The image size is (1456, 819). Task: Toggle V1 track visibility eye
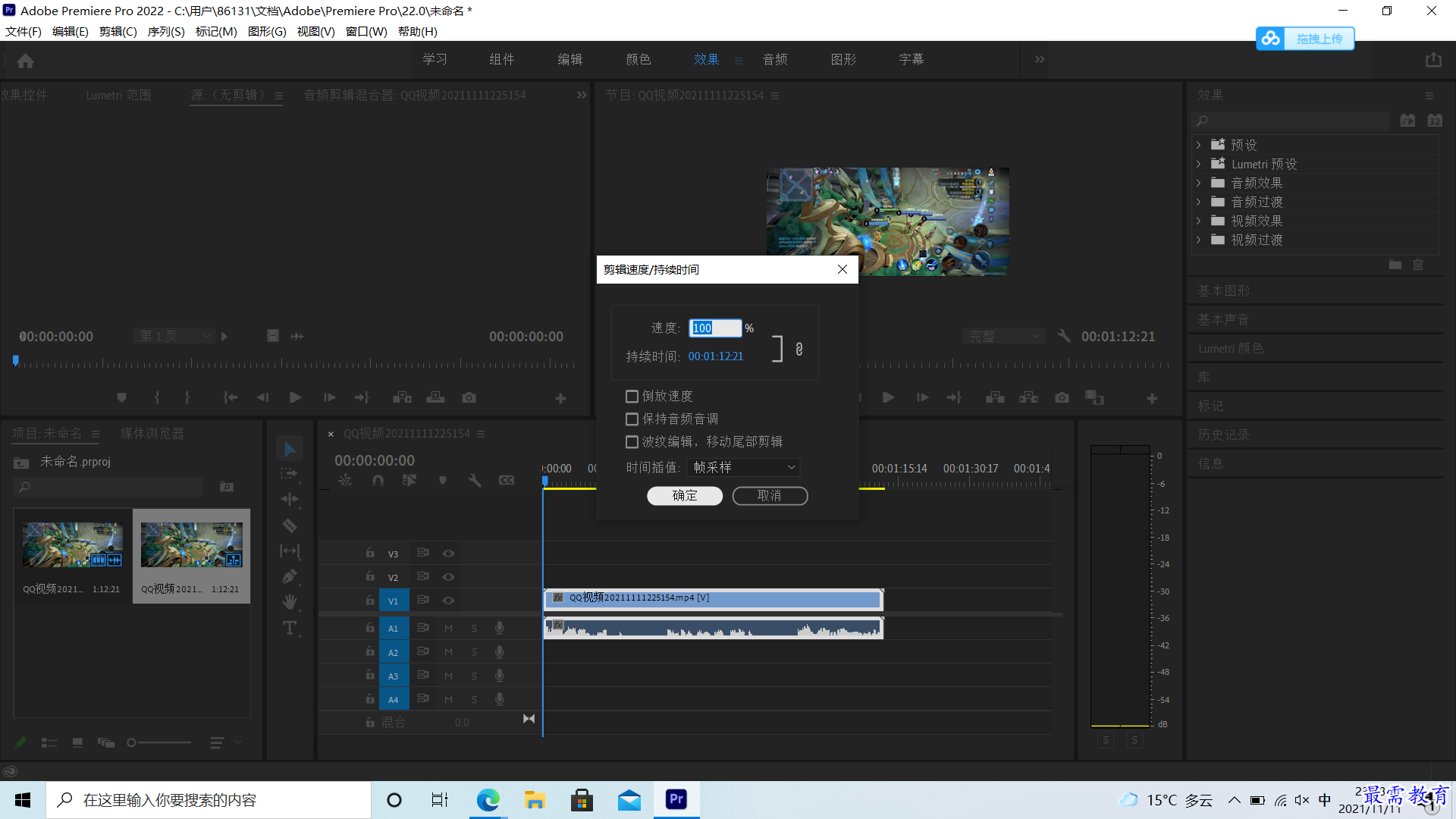click(x=448, y=601)
